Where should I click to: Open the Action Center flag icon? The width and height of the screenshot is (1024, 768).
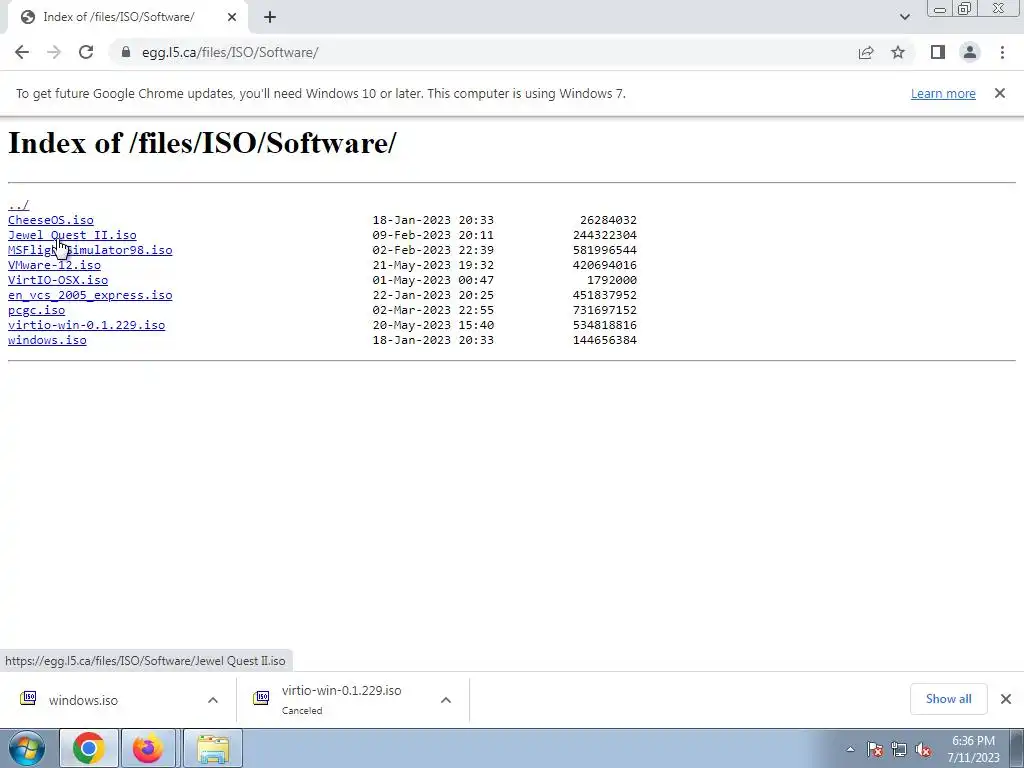click(875, 749)
